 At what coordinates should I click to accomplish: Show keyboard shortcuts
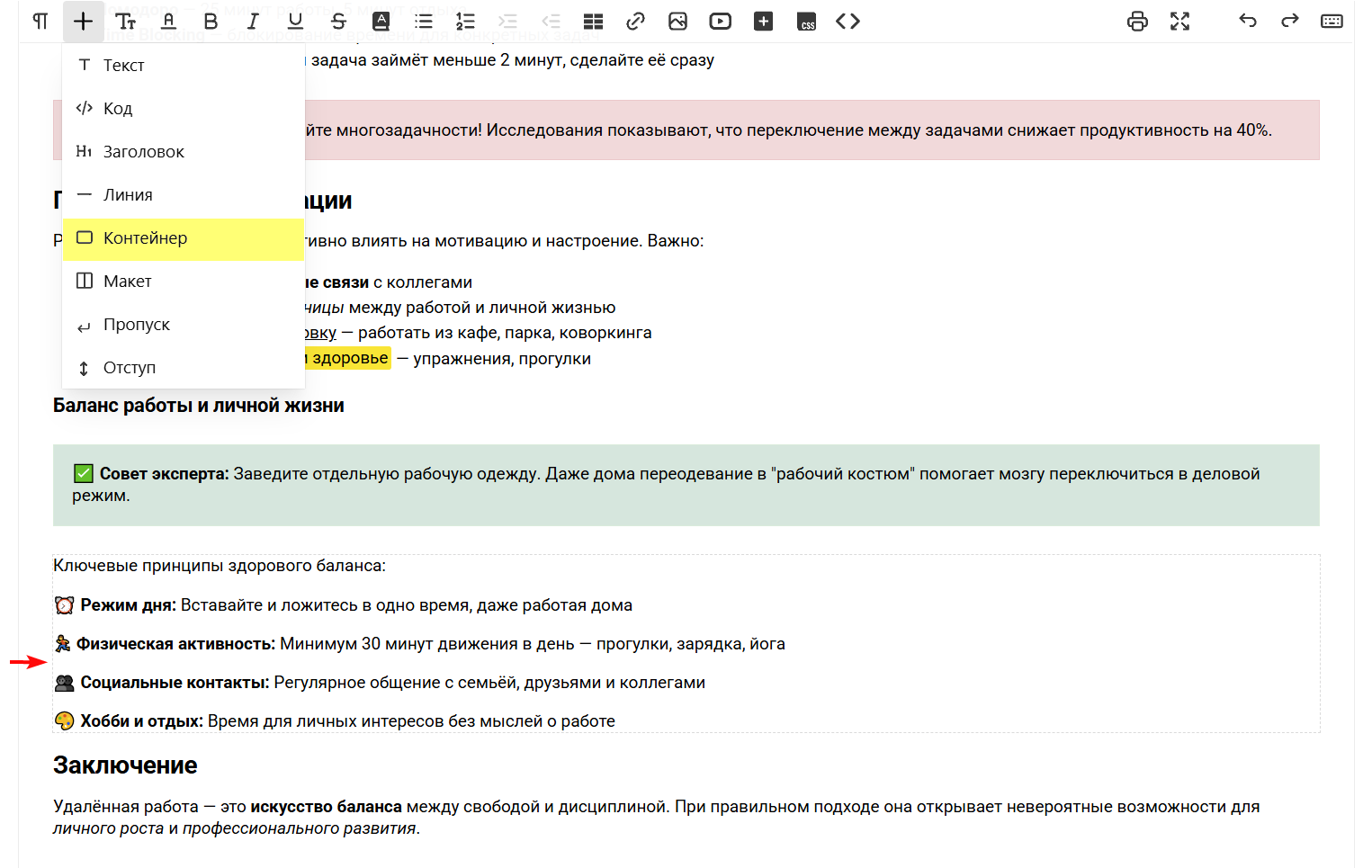(x=1332, y=22)
